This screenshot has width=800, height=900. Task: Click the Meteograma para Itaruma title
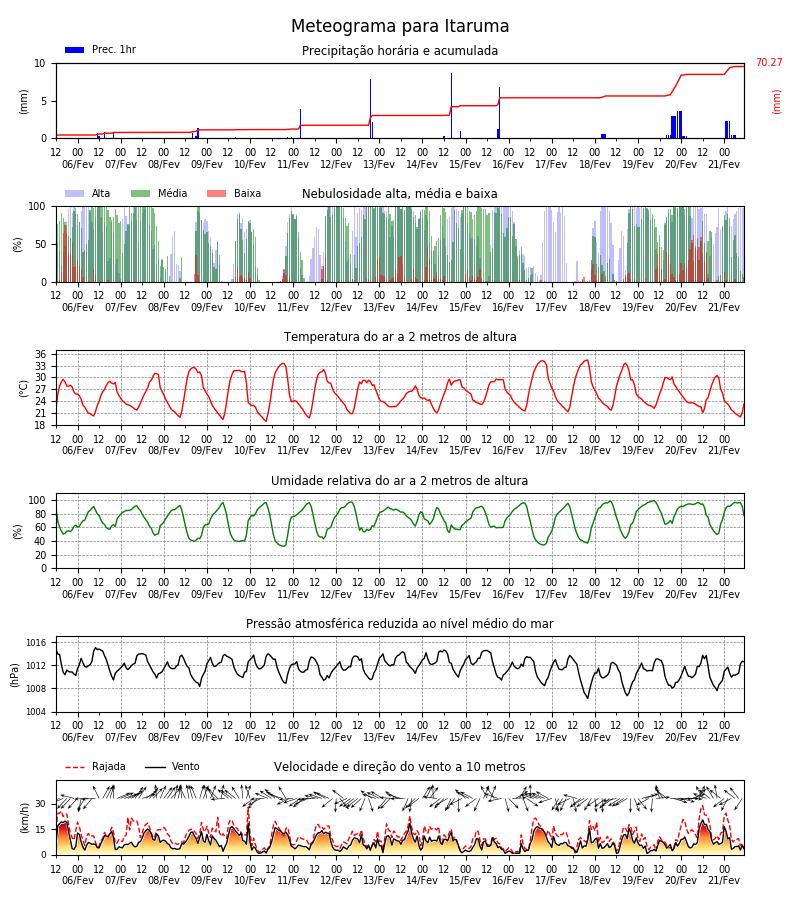tap(400, 26)
